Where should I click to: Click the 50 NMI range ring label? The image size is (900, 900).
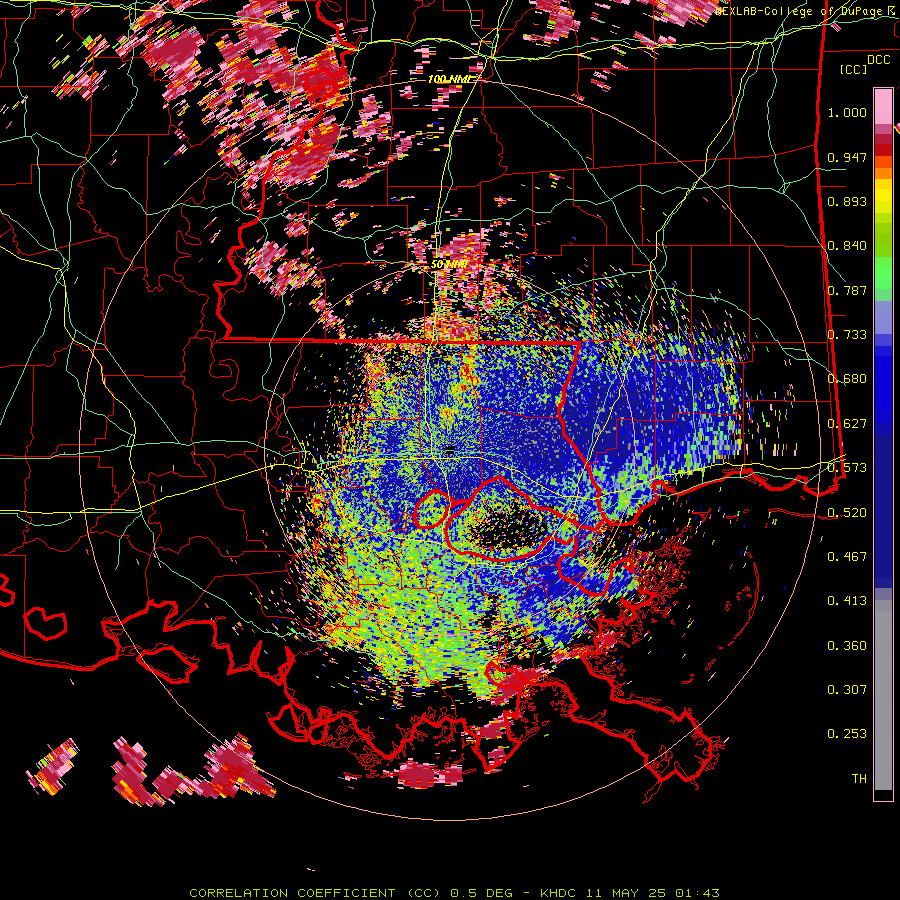(449, 264)
